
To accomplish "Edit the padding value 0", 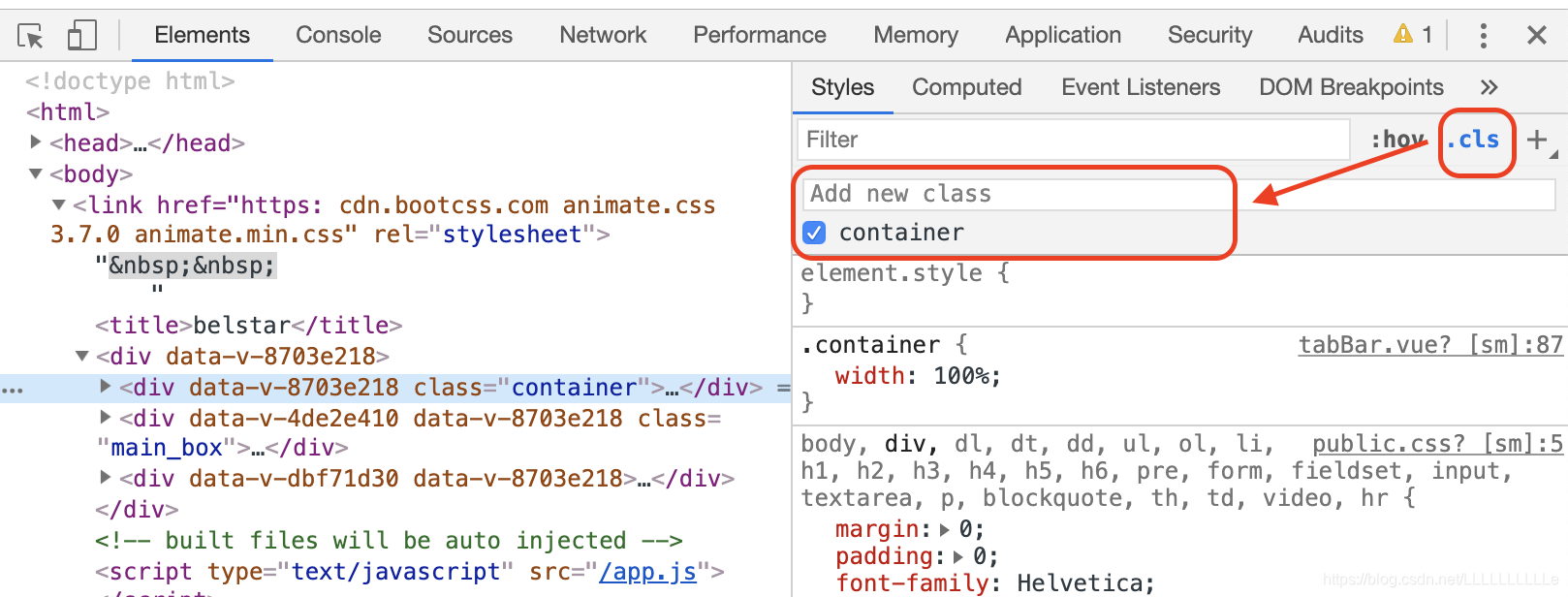I will coord(980,556).
